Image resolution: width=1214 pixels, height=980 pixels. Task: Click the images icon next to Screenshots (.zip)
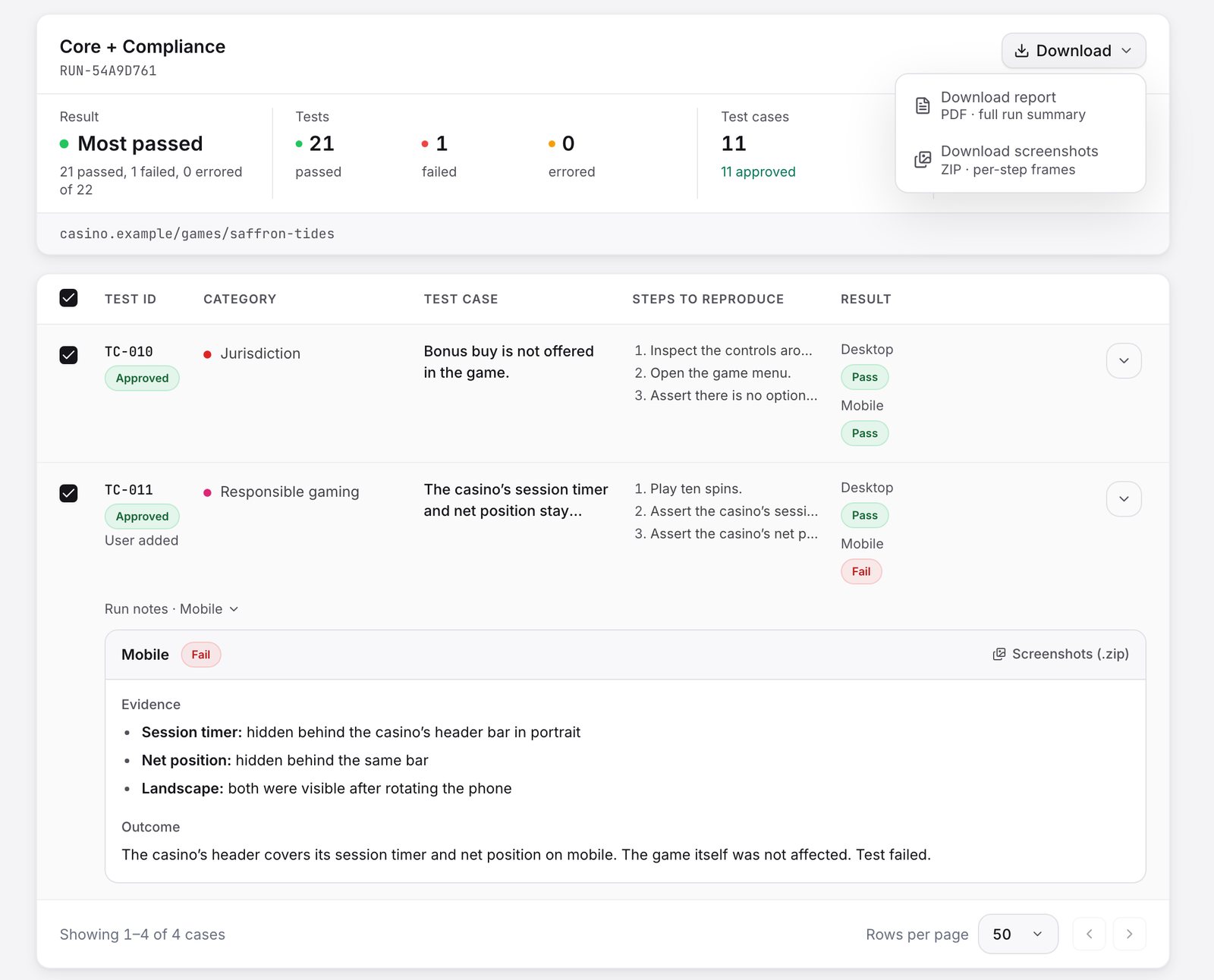coord(999,654)
